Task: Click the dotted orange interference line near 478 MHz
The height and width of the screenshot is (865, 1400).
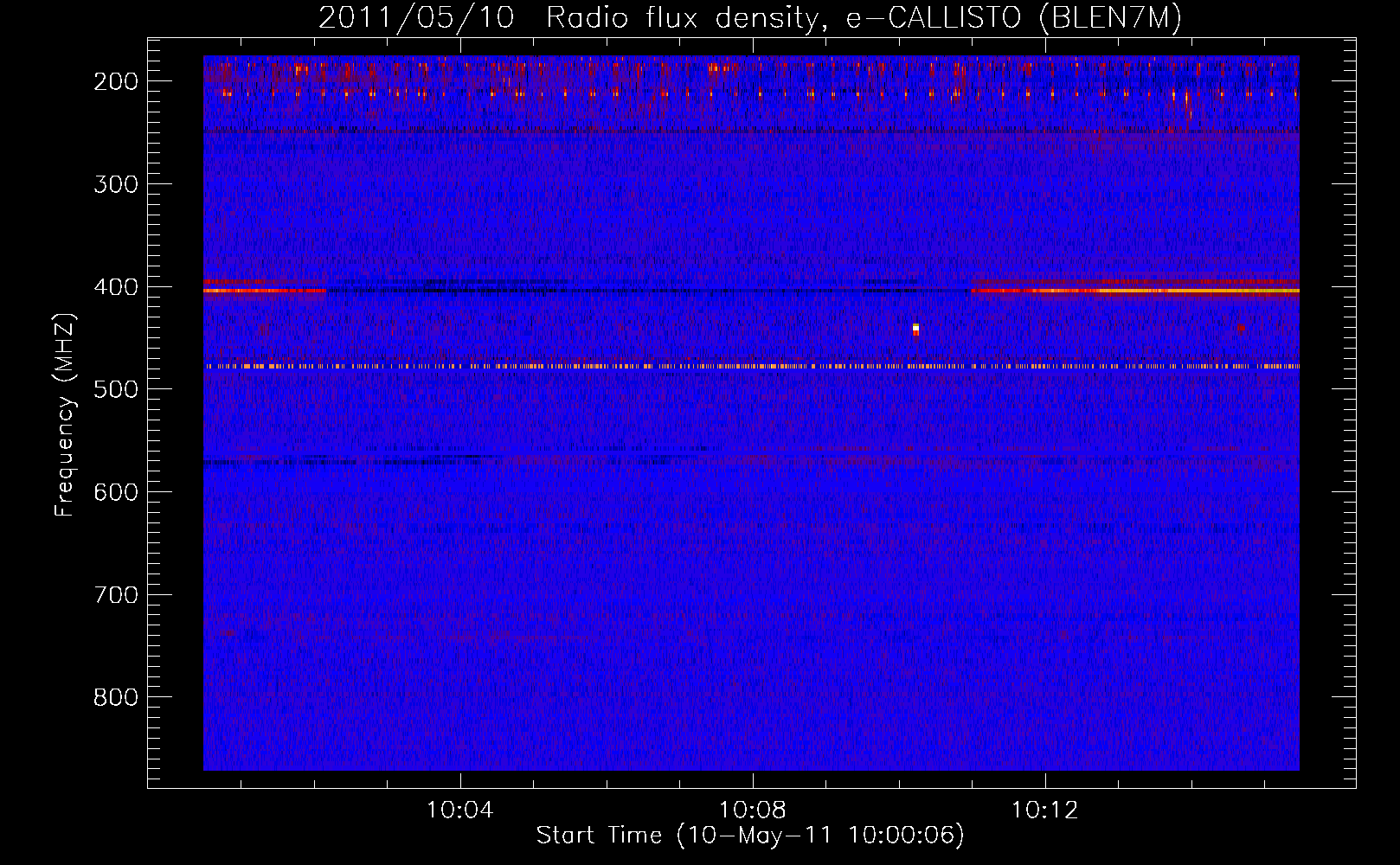Action: (751, 367)
